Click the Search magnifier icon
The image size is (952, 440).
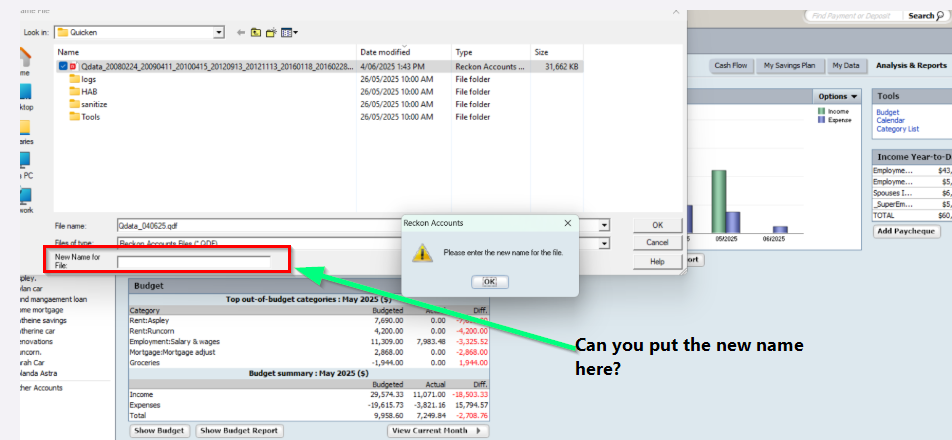[940, 16]
